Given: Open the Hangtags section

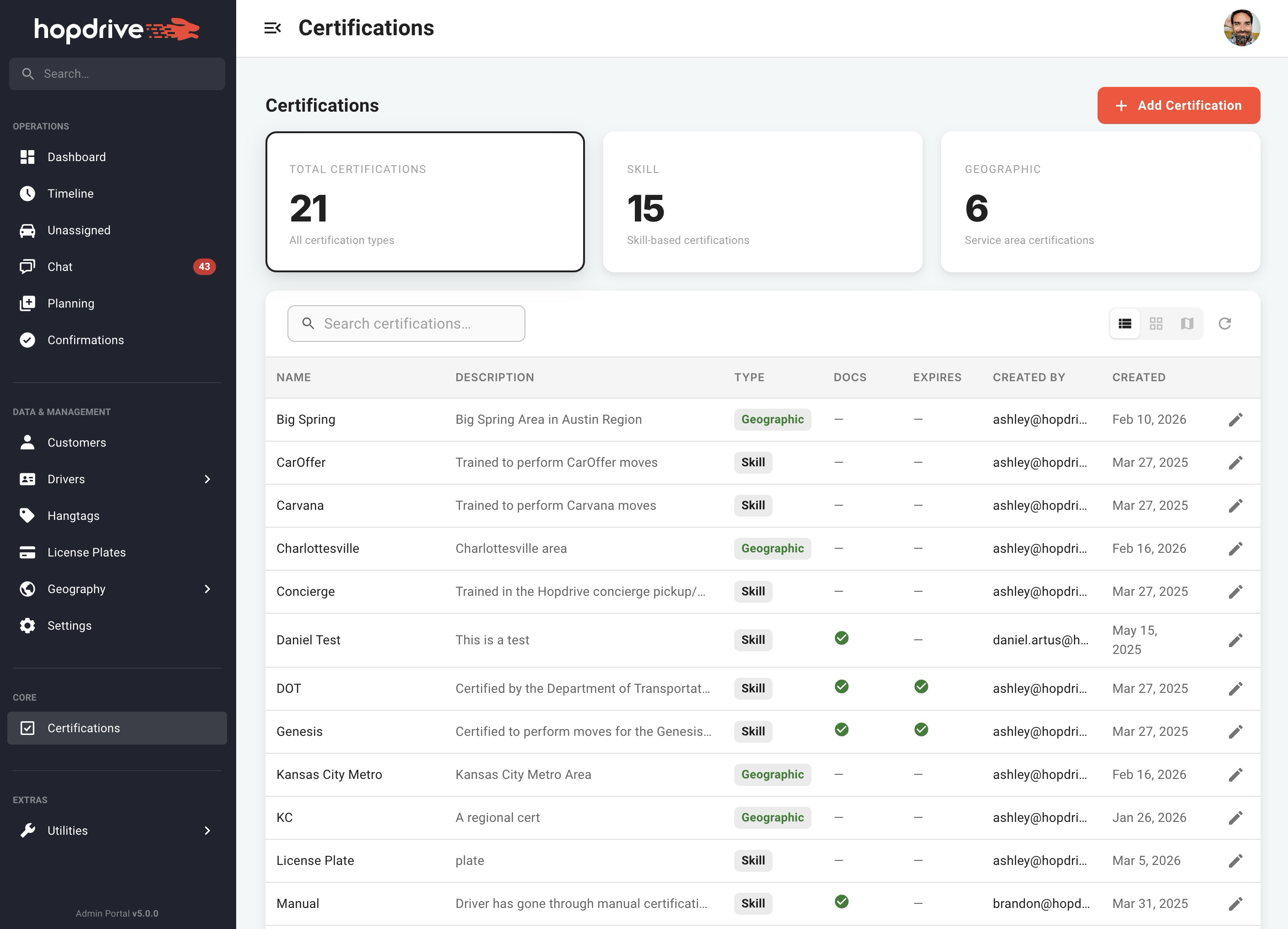Looking at the screenshot, I should click(74, 515).
